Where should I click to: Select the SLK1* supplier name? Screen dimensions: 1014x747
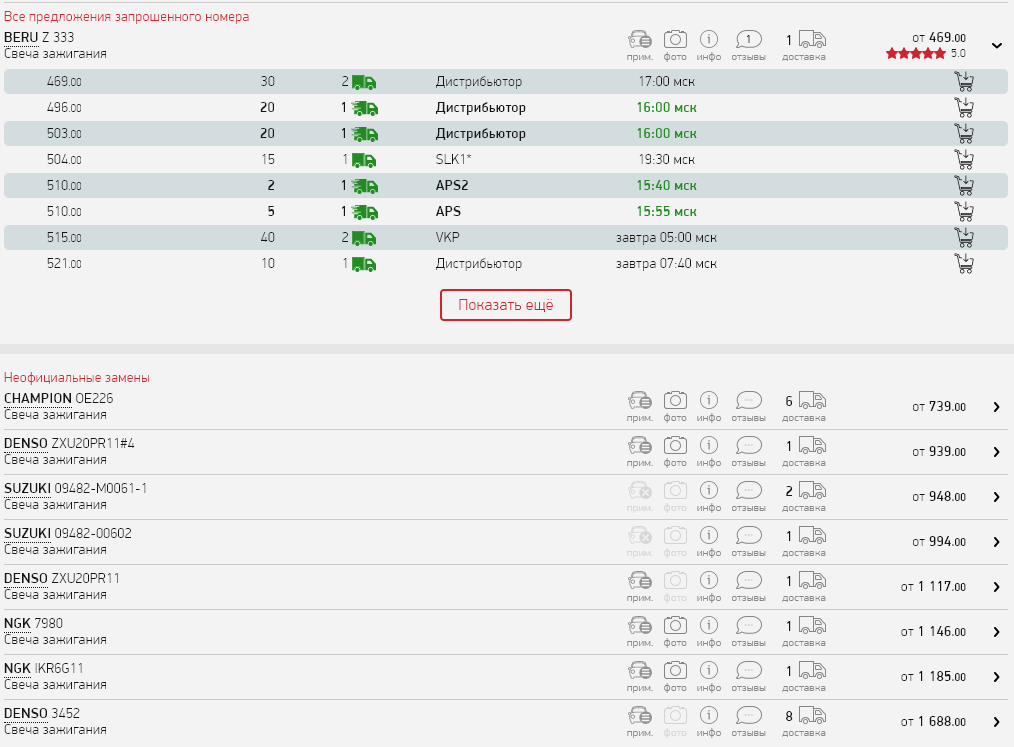click(x=453, y=160)
